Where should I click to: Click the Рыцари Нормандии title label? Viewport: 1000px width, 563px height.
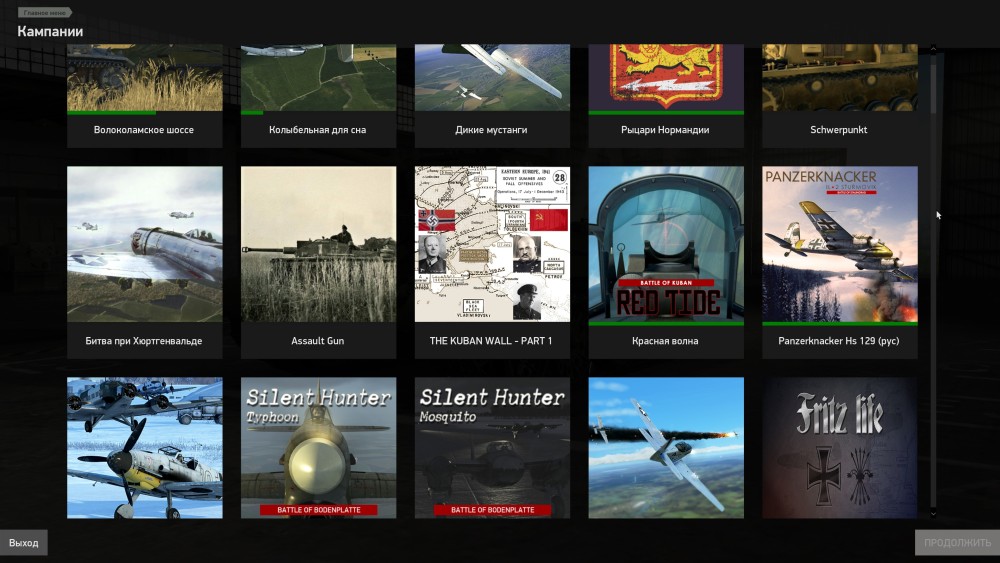[665, 130]
